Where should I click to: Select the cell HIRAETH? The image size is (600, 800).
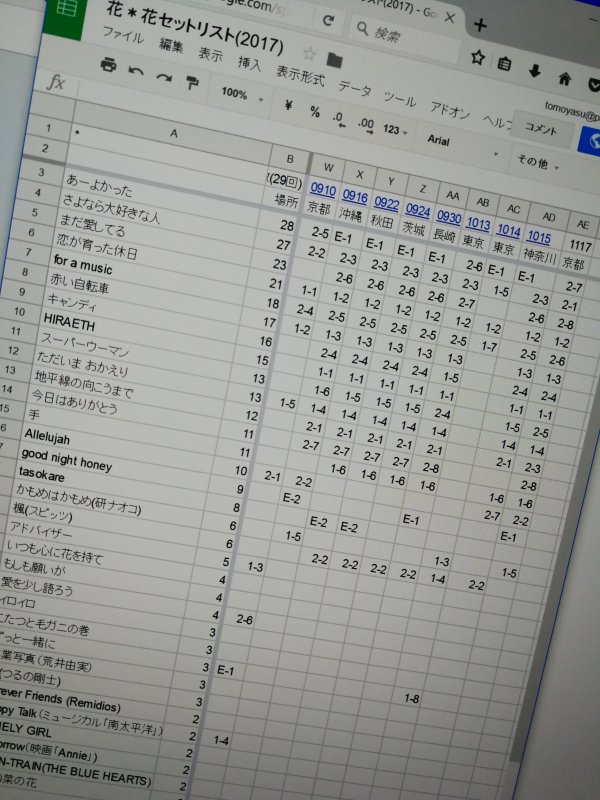click(x=69, y=321)
